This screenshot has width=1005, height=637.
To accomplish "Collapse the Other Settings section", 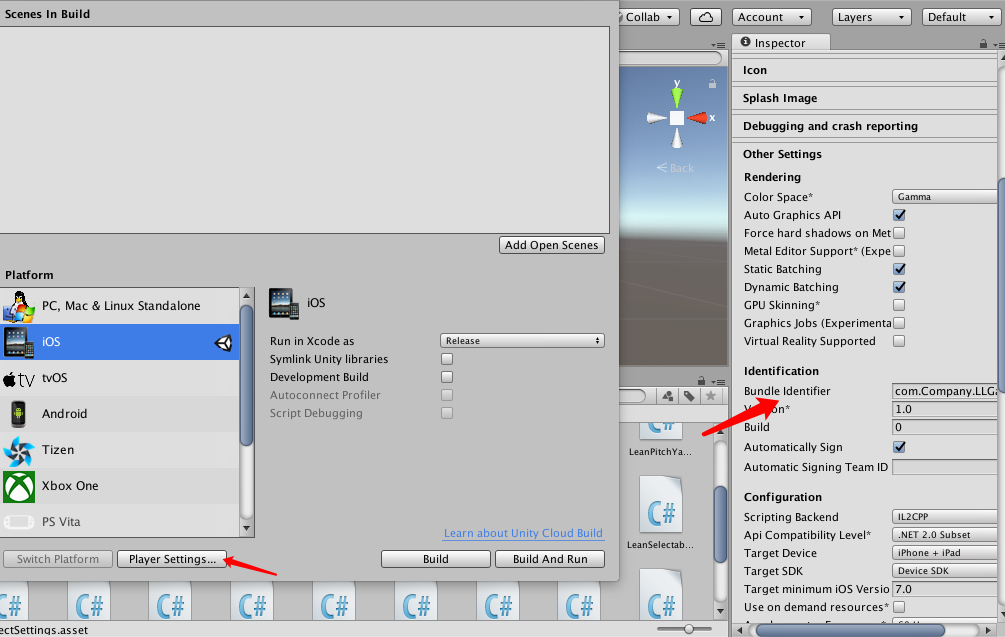I will (x=865, y=154).
